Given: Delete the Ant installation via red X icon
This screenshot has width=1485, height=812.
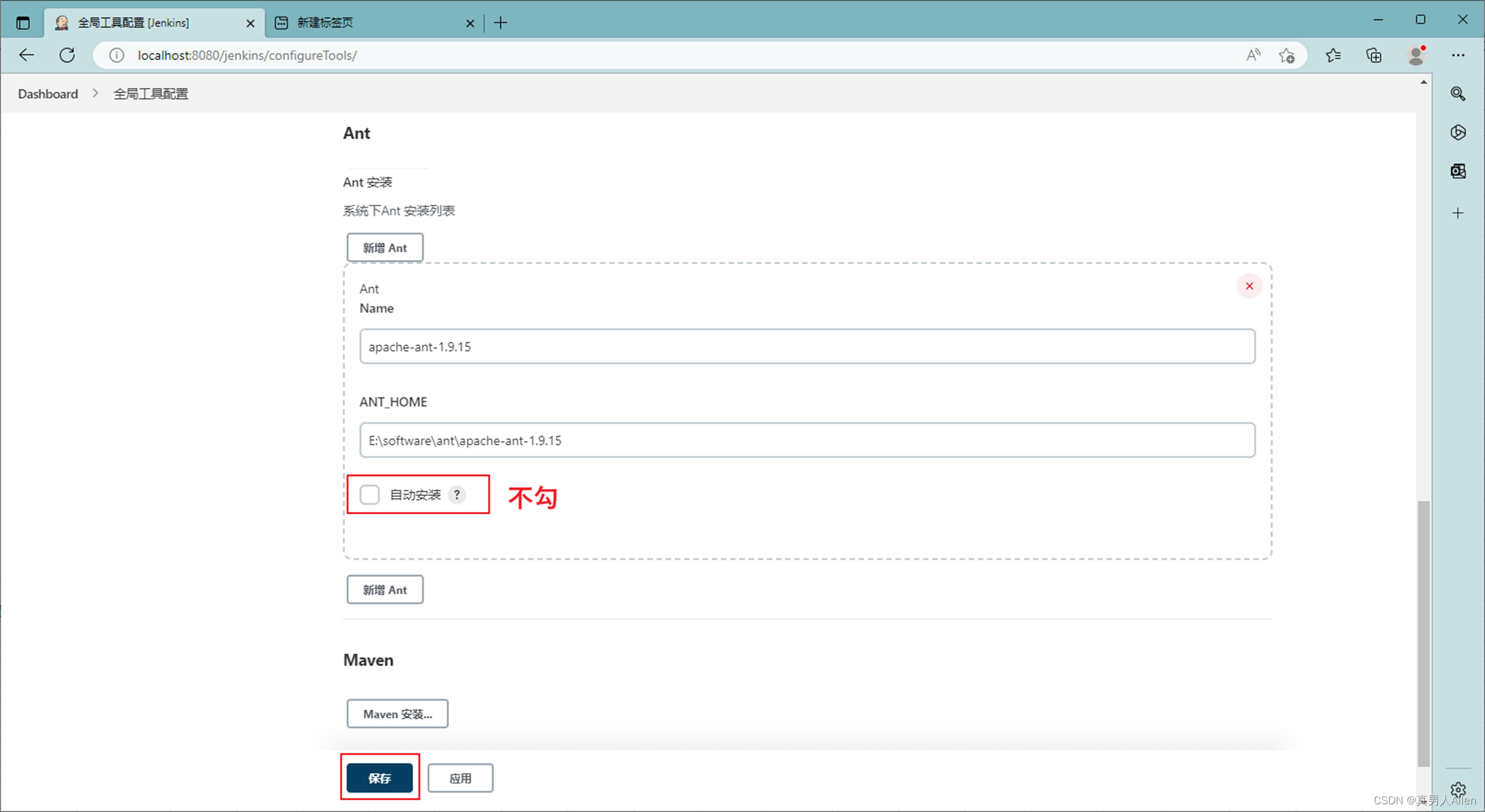Looking at the screenshot, I should click(1249, 286).
